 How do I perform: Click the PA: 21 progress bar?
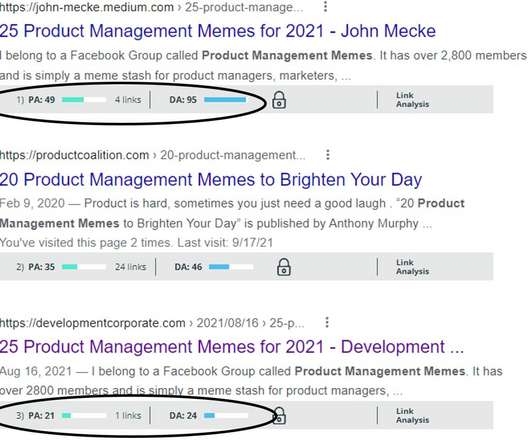click(x=84, y=415)
